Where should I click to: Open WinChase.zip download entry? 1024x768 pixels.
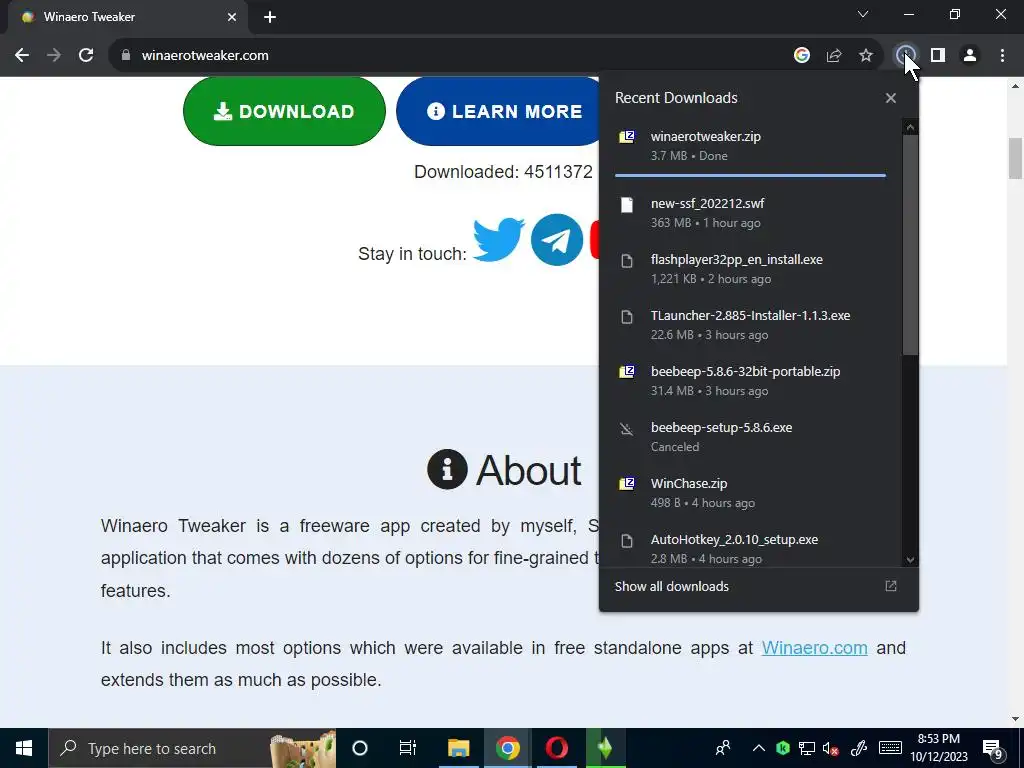coord(750,493)
